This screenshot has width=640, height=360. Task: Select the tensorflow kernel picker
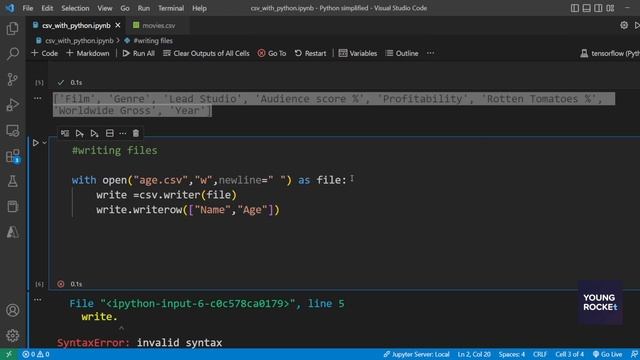pos(610,53)
